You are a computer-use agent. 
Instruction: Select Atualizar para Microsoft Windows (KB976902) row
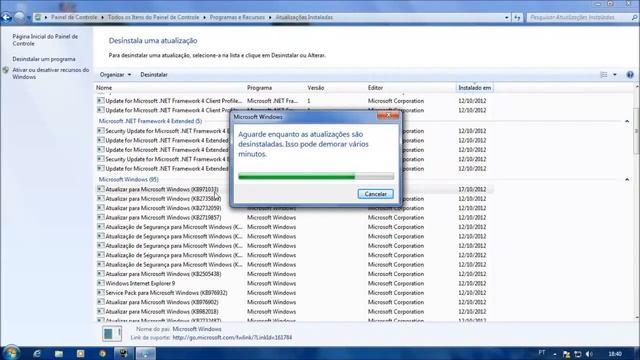tap(295, 302)
